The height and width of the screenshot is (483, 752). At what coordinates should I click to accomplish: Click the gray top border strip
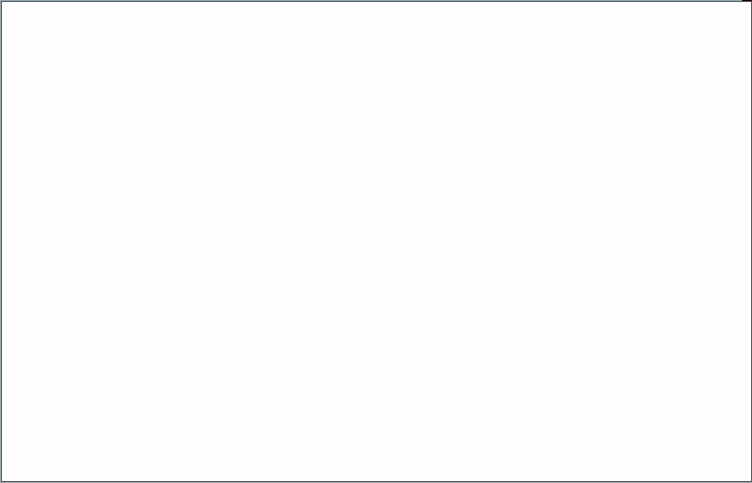371,0
